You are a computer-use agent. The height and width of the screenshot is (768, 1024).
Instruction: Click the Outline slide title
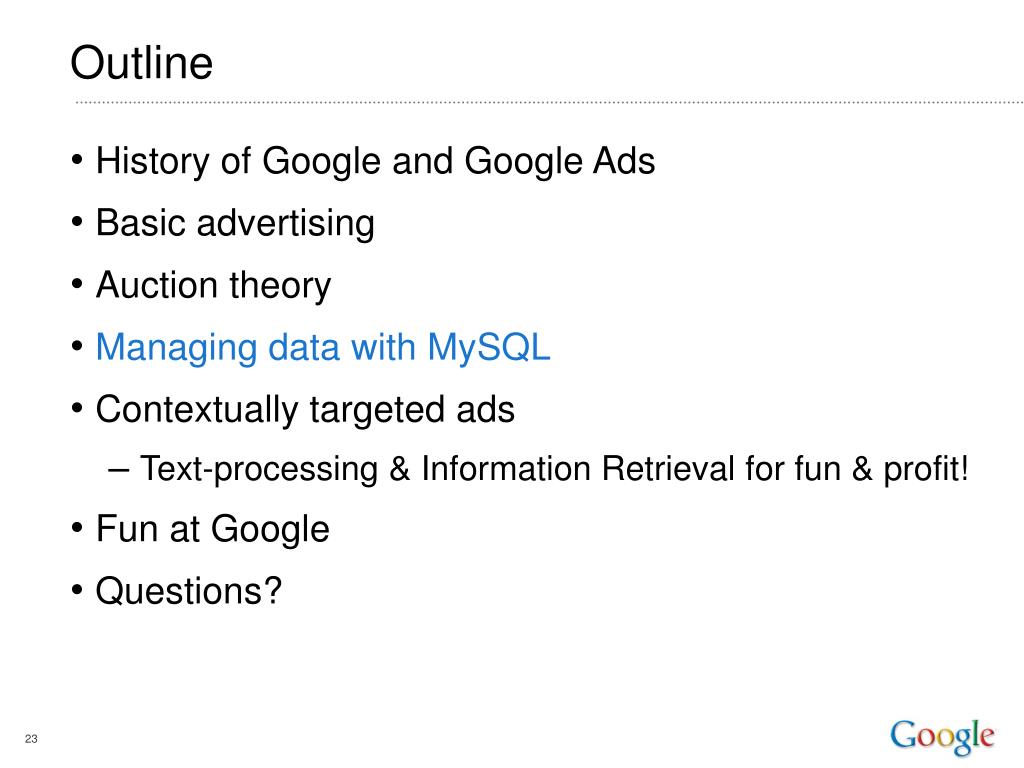click(x=142, y=63)
